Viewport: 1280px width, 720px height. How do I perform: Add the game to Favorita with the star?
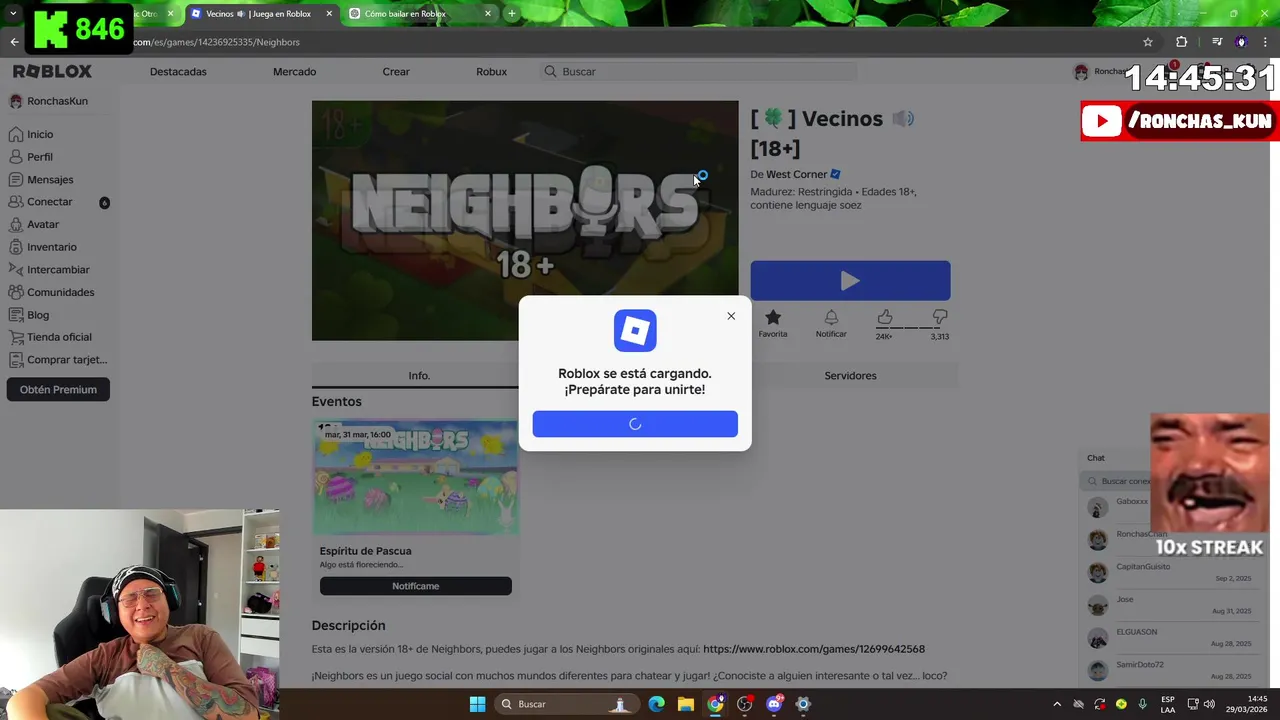click(772, 318)
